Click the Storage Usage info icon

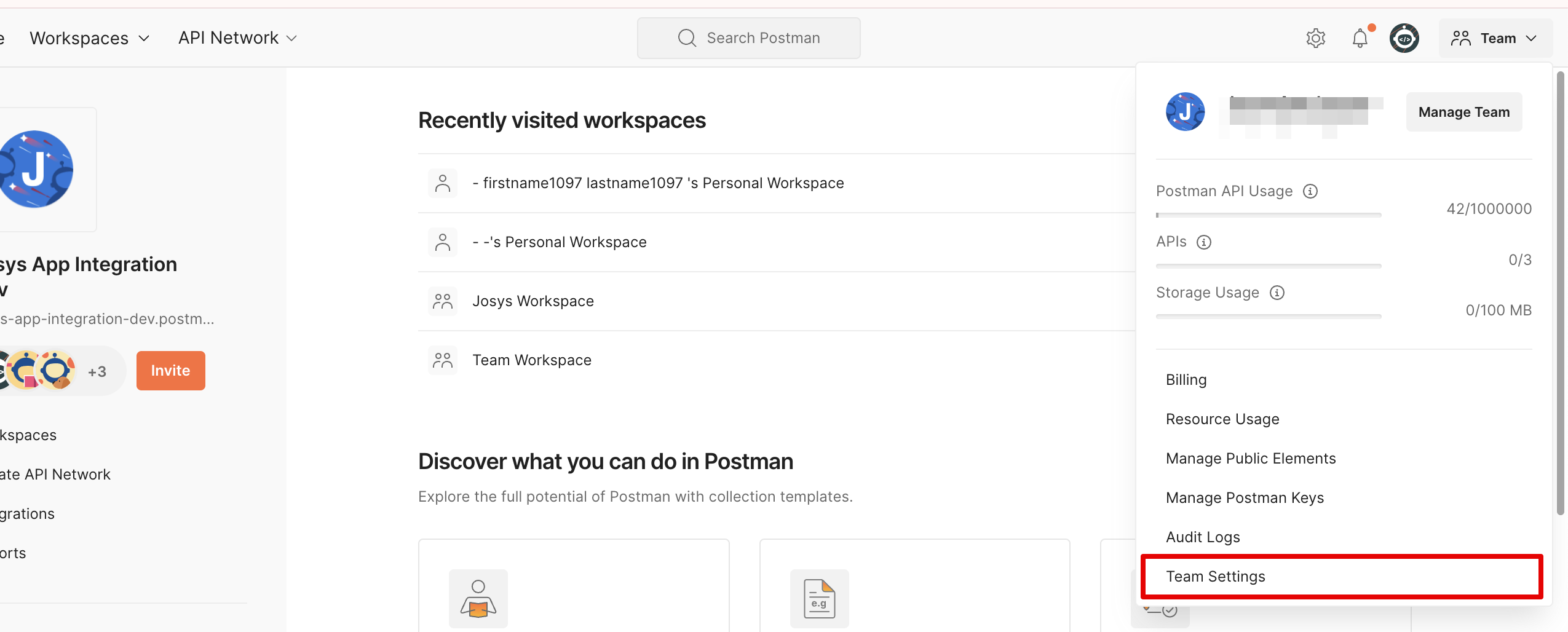[1277, 293]
